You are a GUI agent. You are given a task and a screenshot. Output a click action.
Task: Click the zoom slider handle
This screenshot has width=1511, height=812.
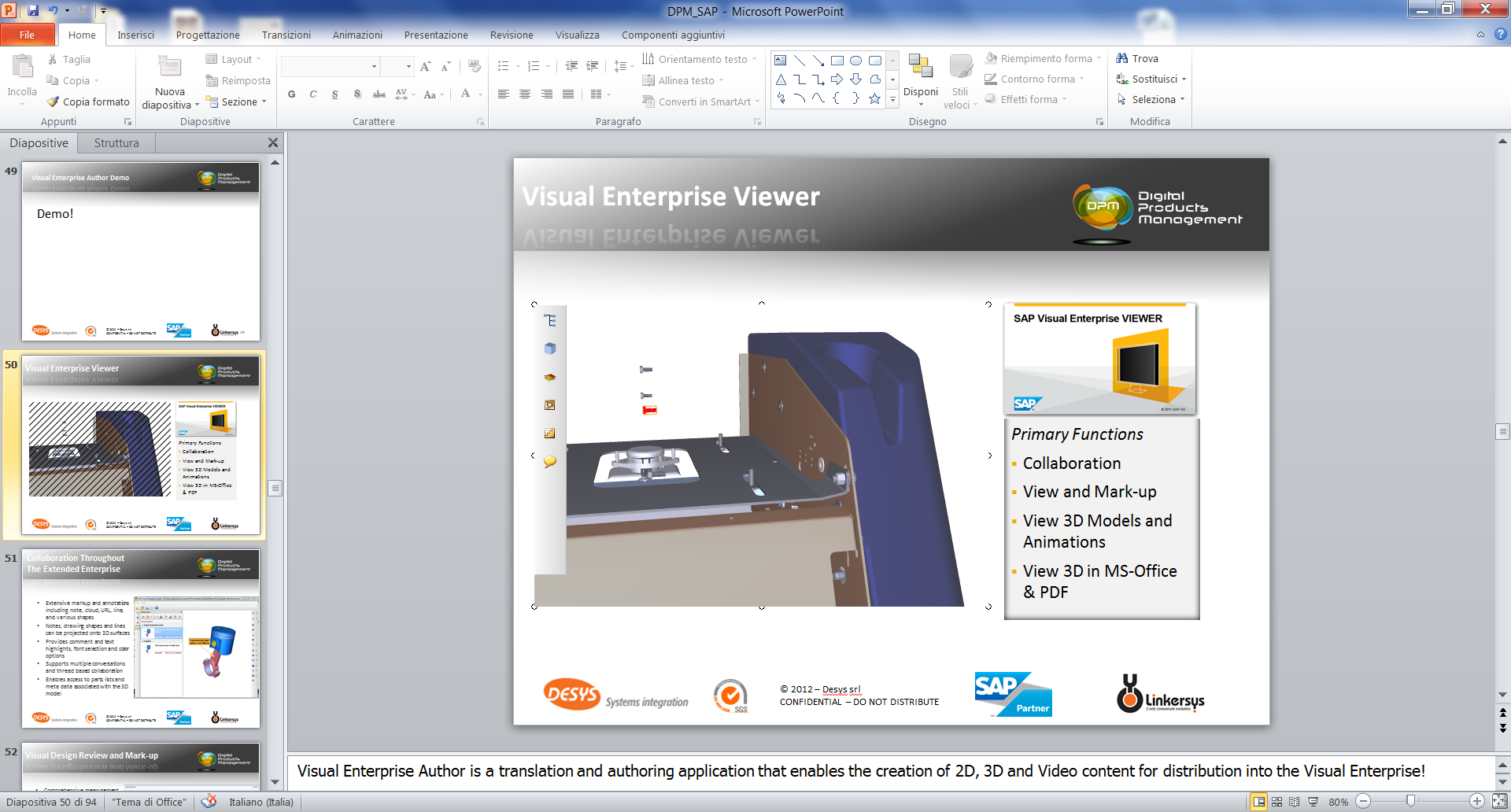1411,801
